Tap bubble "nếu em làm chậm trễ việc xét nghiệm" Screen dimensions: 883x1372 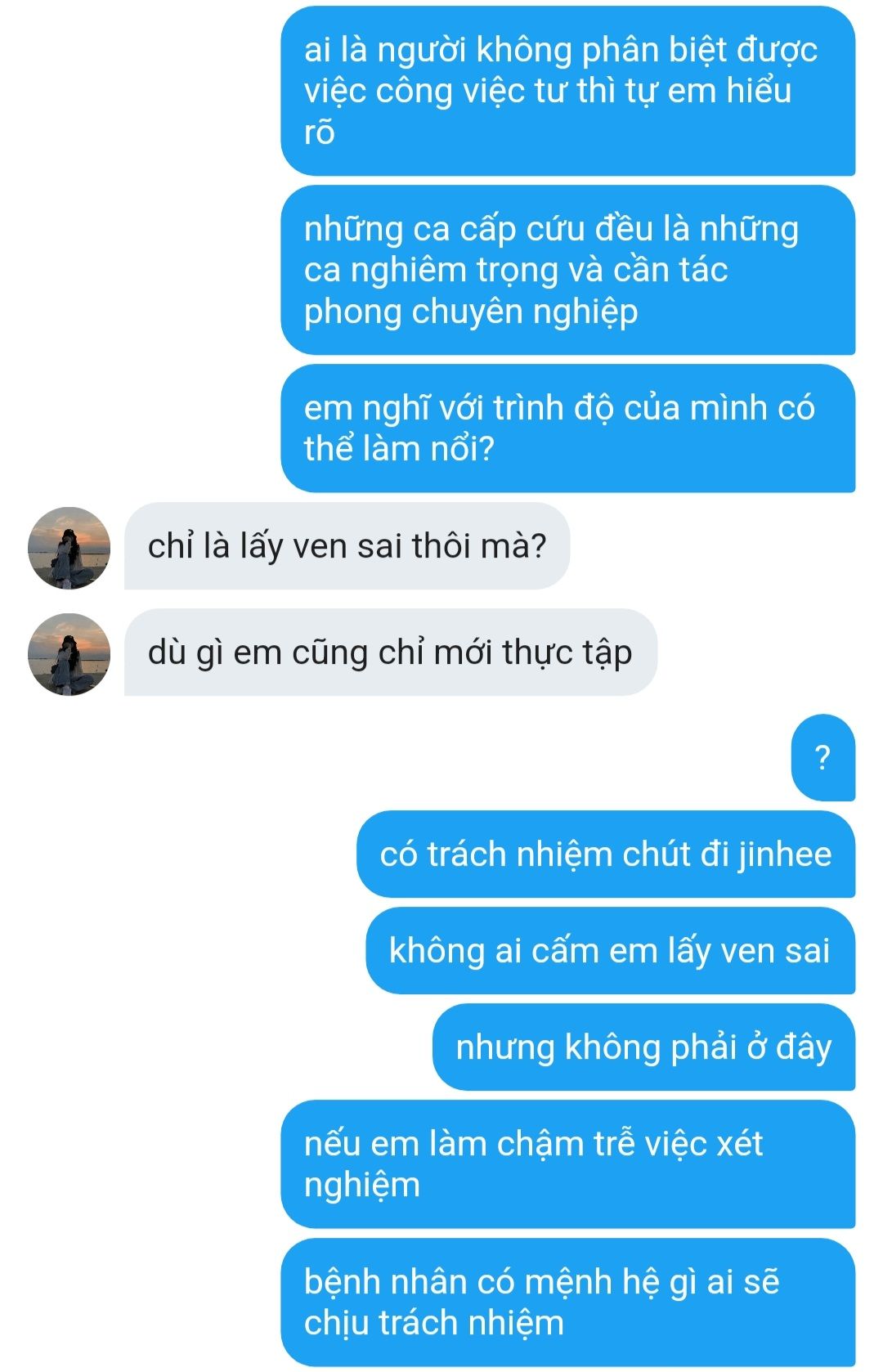[567, 1164]
